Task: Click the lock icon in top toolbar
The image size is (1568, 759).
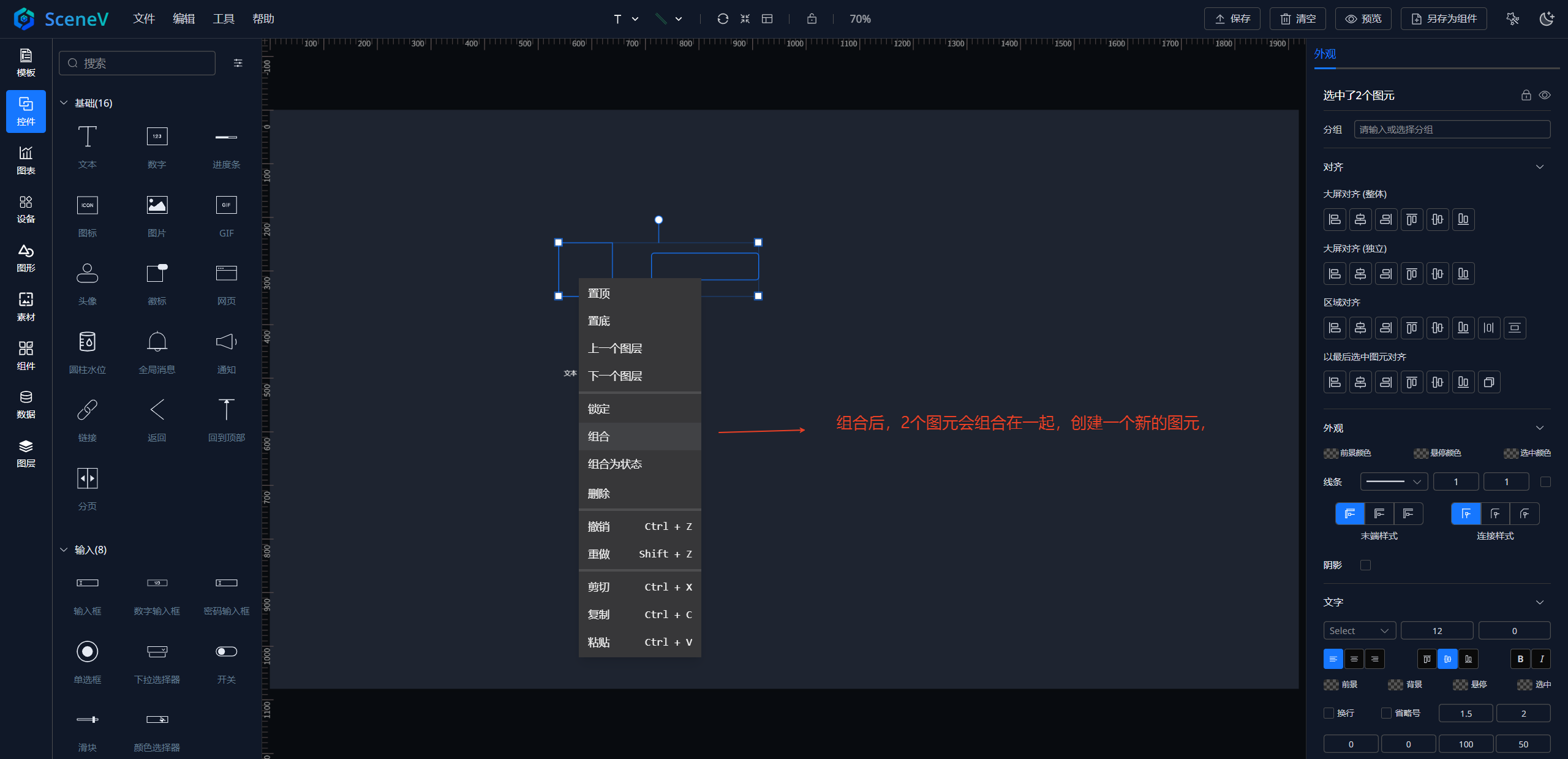Action: click(x=812, y=19)
